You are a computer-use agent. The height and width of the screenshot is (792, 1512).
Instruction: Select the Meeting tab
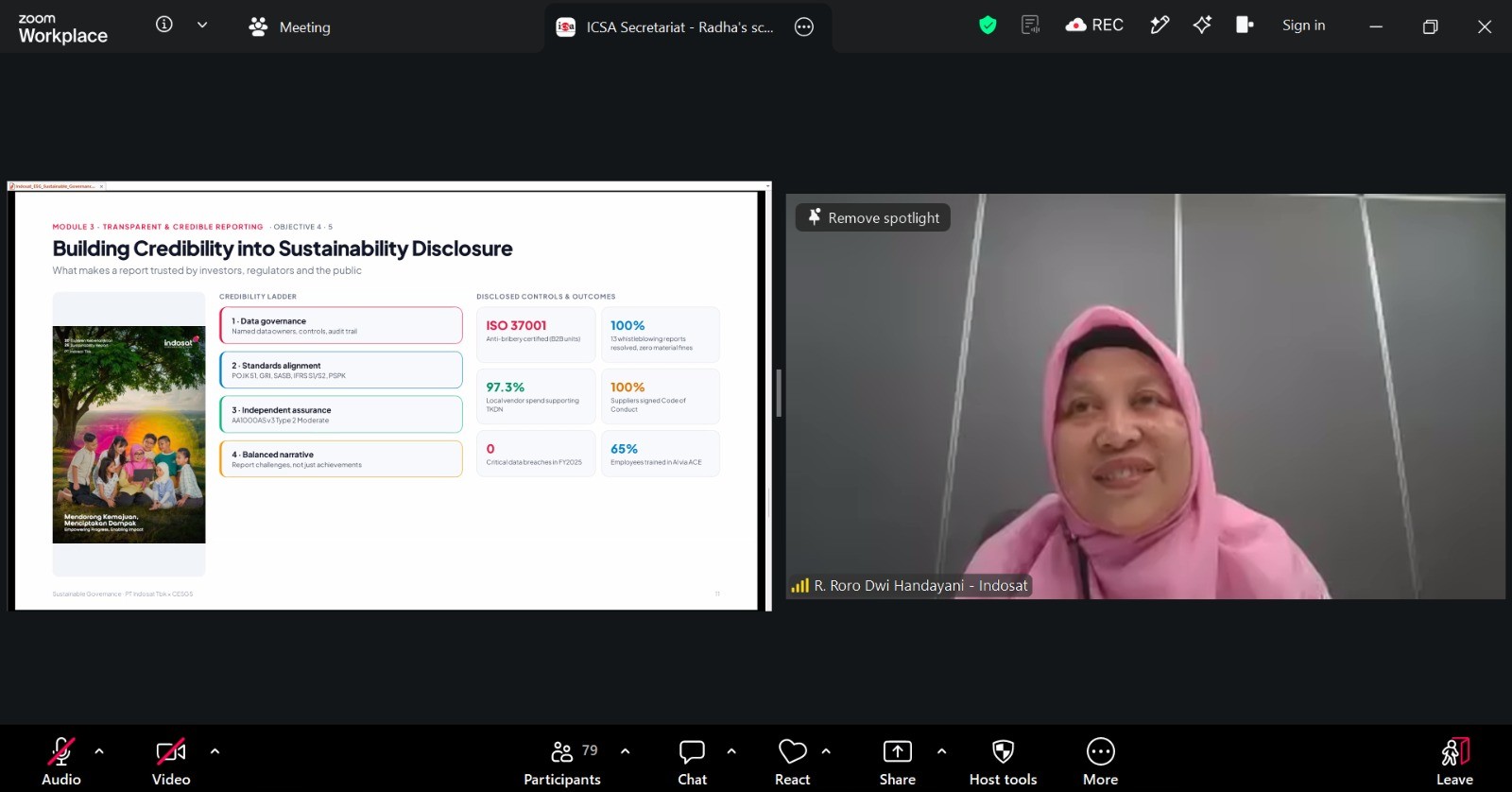coord(289,27)
